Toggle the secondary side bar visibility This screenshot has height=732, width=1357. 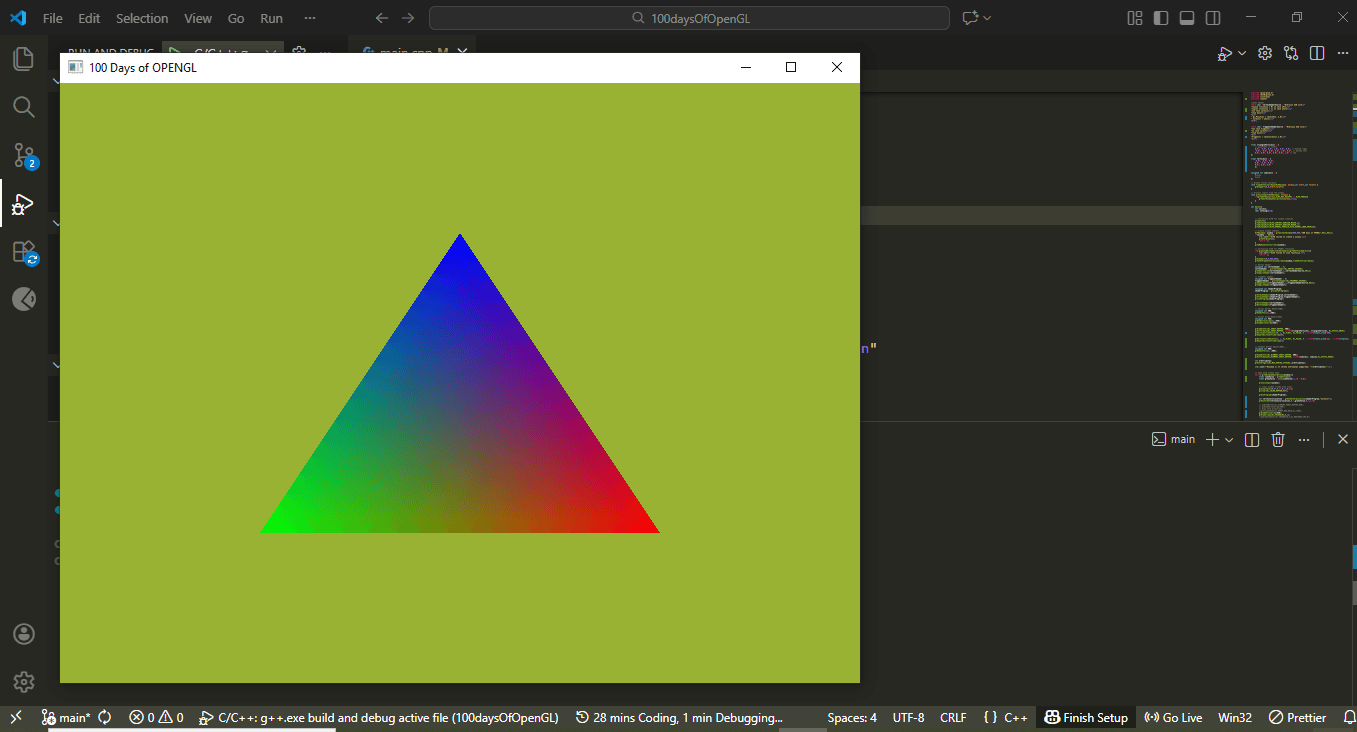(x=1213, y=18)
